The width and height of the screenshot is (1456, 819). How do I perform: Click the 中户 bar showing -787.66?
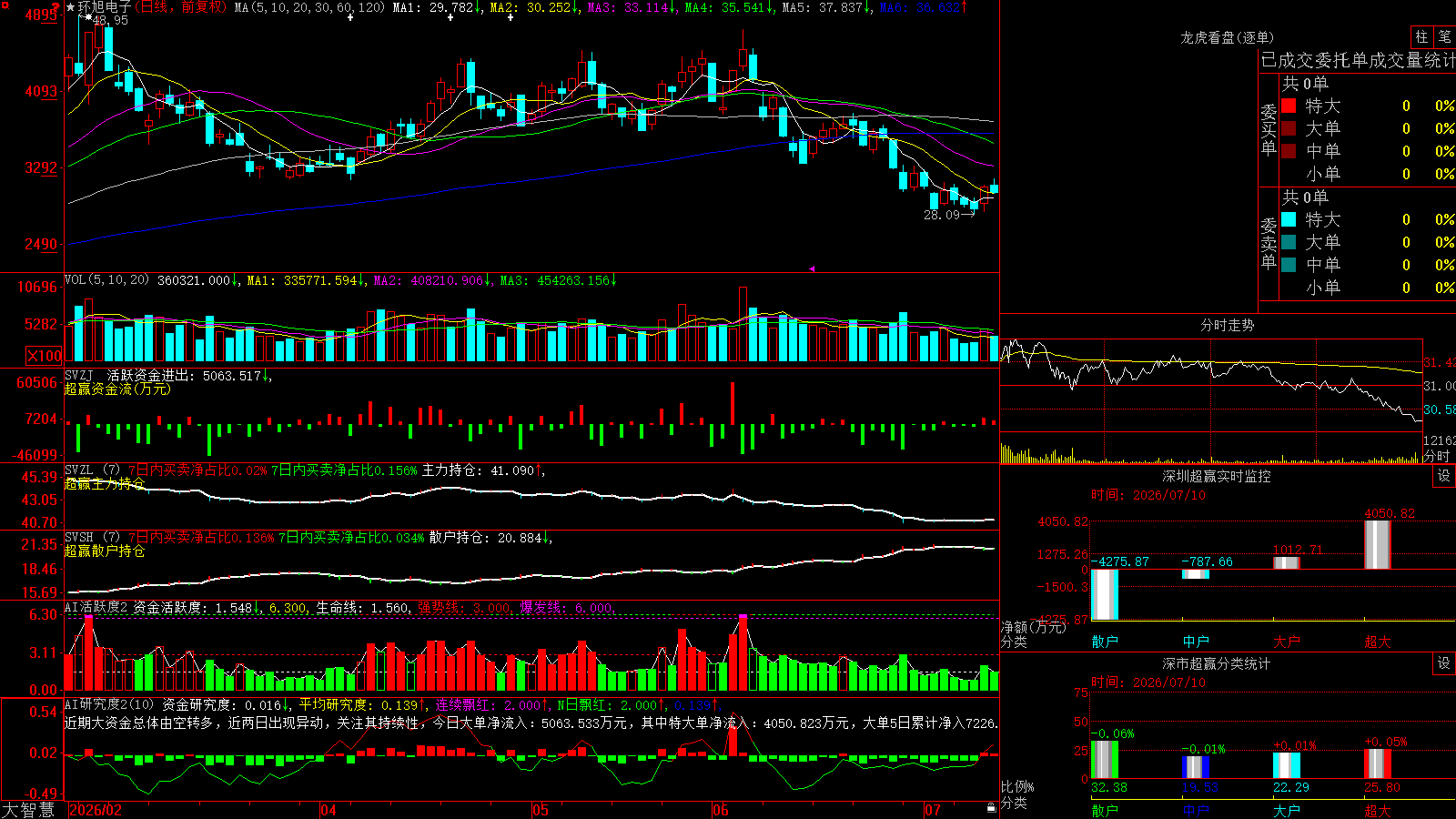point(1196,574)
